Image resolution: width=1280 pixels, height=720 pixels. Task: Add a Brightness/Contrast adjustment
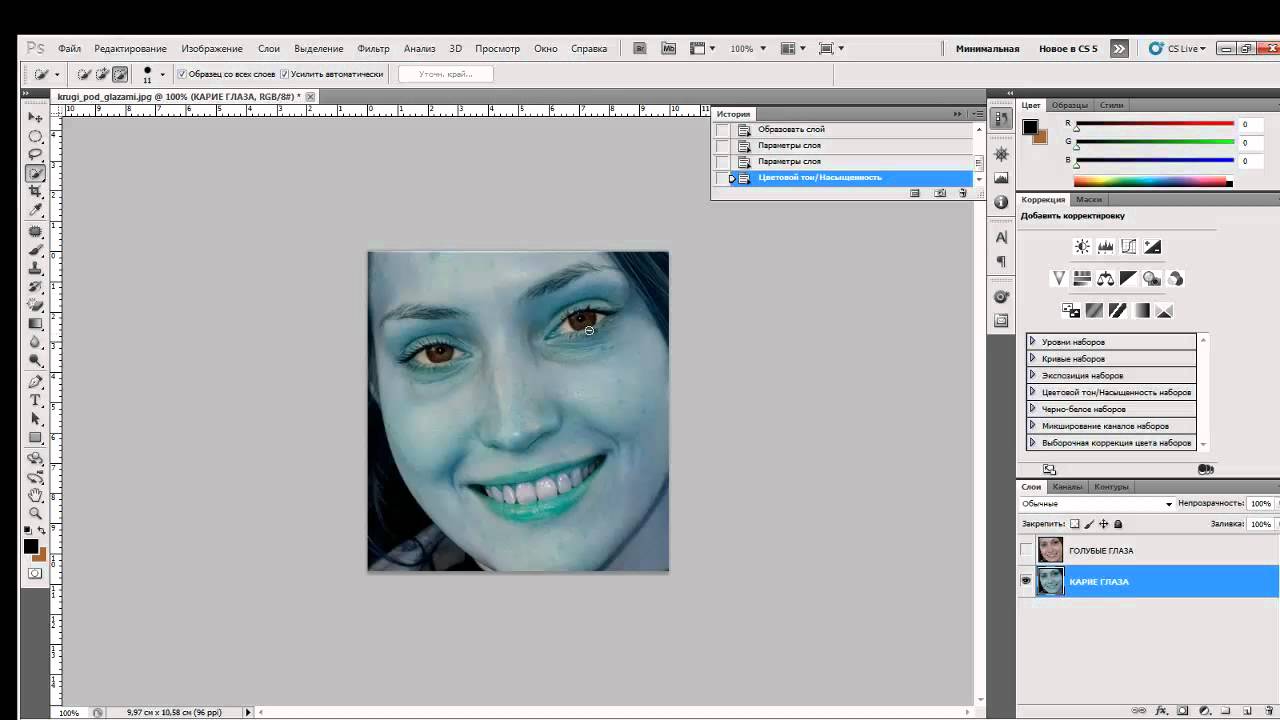1082,247
